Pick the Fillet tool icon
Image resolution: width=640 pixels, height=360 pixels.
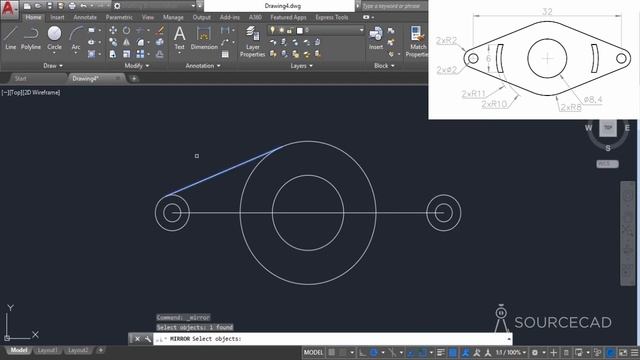click(x=140, y=42)
